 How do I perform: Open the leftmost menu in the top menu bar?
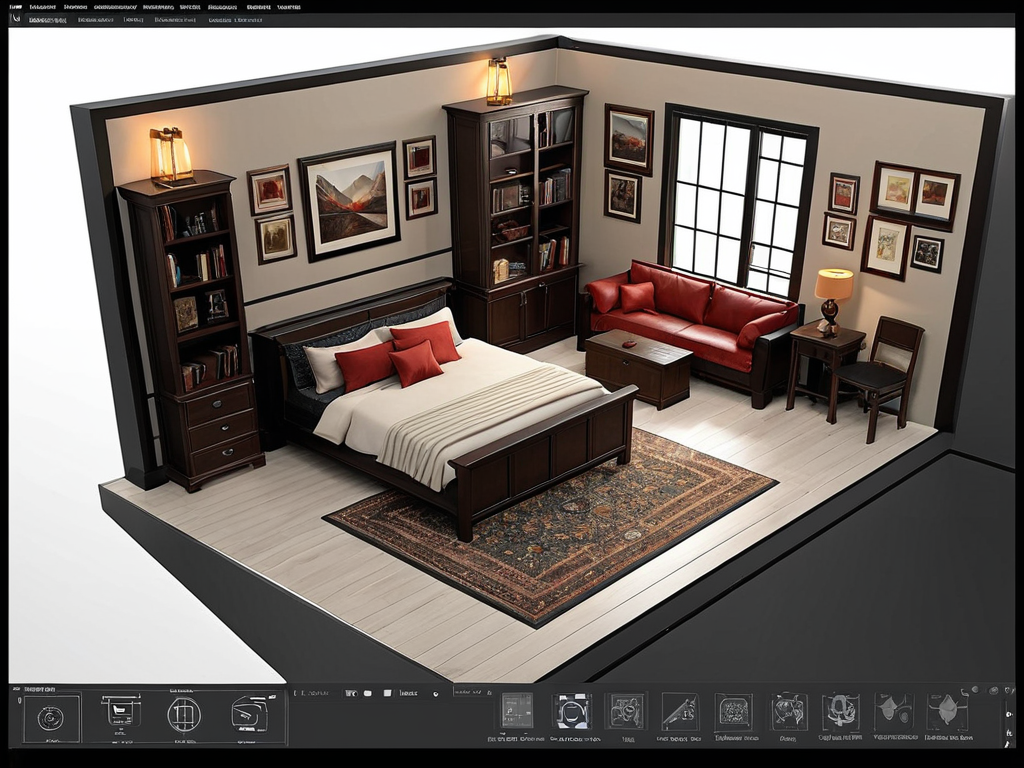(x=15, y=6)
